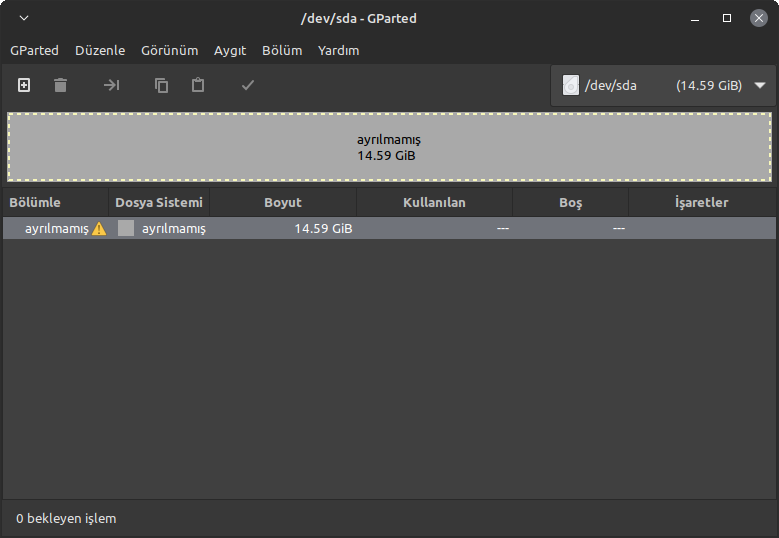The image size is (779, 538).
Task: Select the unallocated 14.59 GiB disk graphic
Action: tap(390, 147)
